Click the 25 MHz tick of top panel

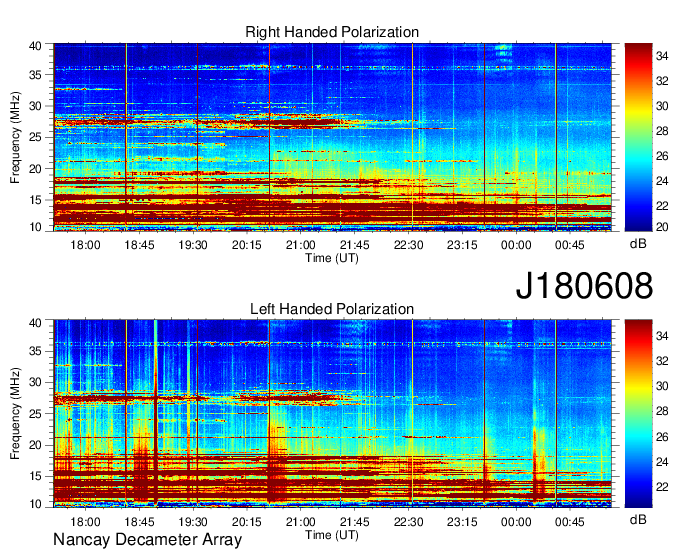[35, 137]
